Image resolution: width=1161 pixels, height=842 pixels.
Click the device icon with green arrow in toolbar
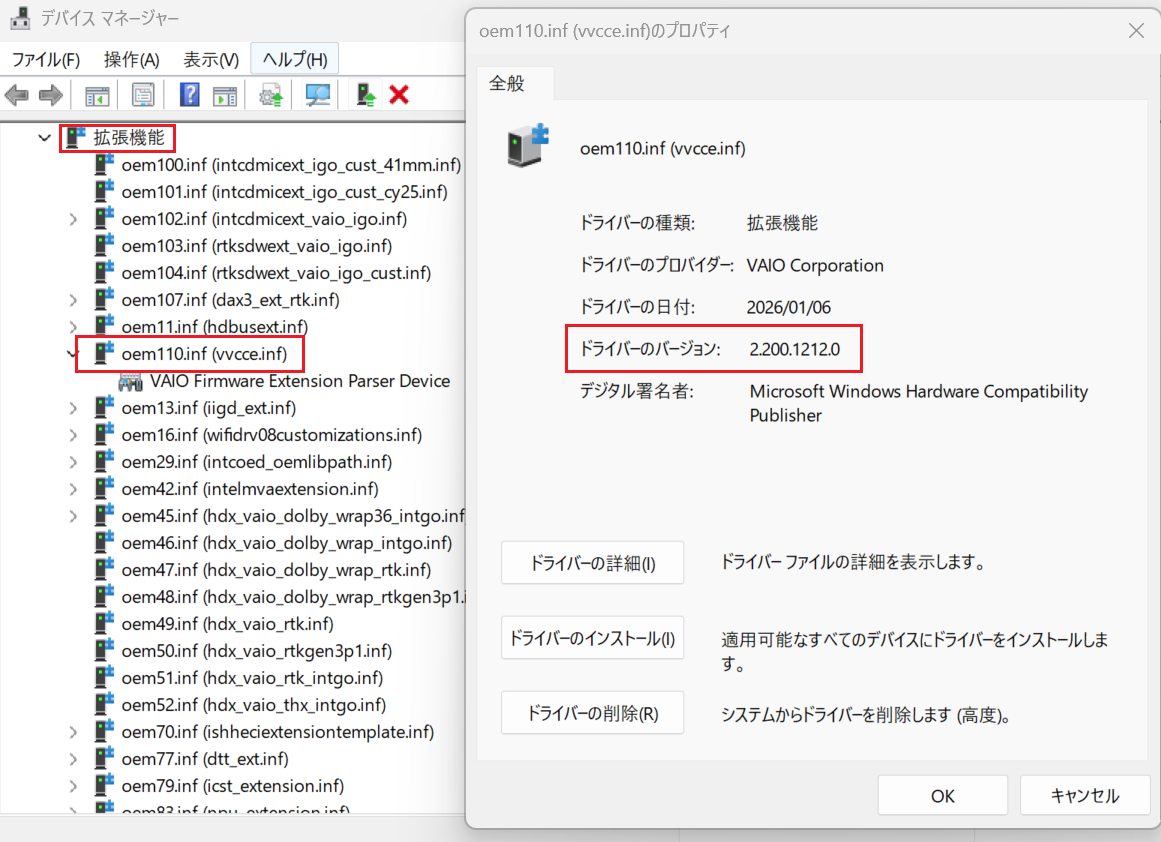(366, 95)
